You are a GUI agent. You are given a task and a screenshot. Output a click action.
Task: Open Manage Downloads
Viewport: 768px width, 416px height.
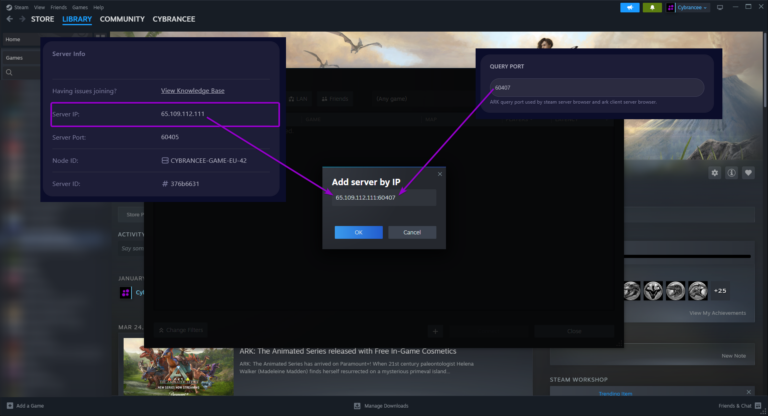pyautogui.click(x=381, y=406)
